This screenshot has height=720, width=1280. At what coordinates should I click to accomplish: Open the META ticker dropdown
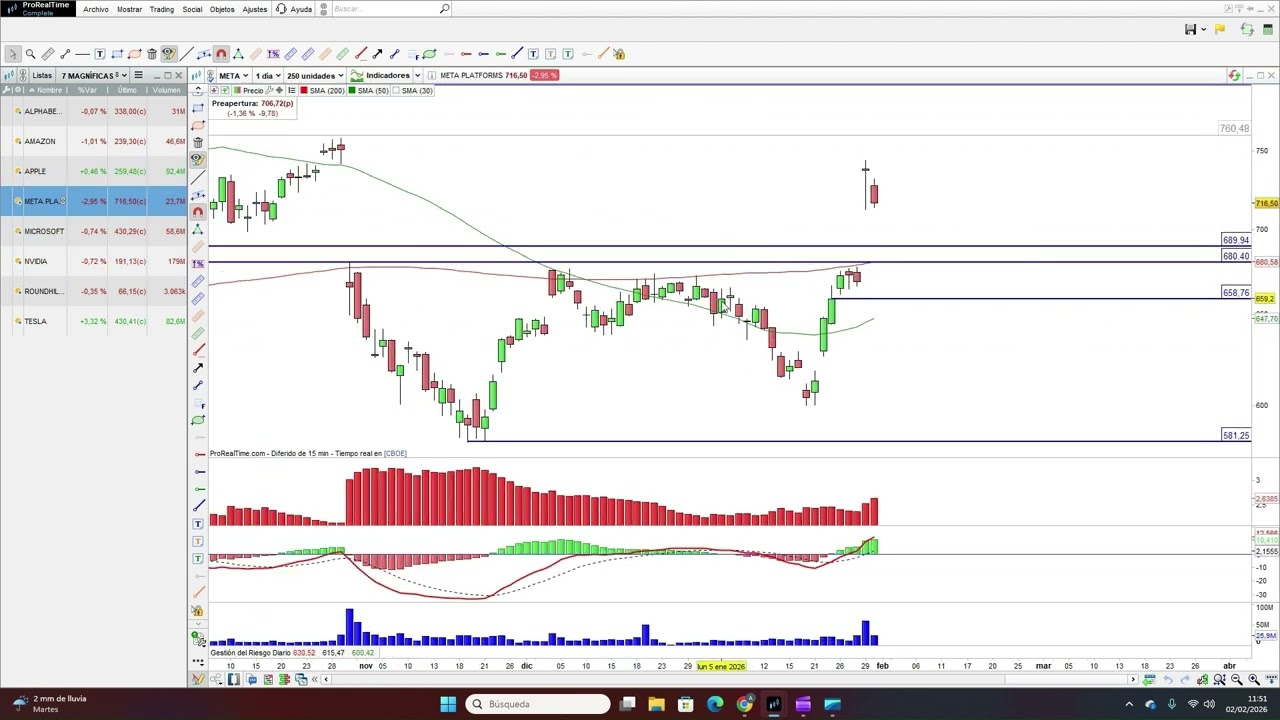click(x=233, y=76)
